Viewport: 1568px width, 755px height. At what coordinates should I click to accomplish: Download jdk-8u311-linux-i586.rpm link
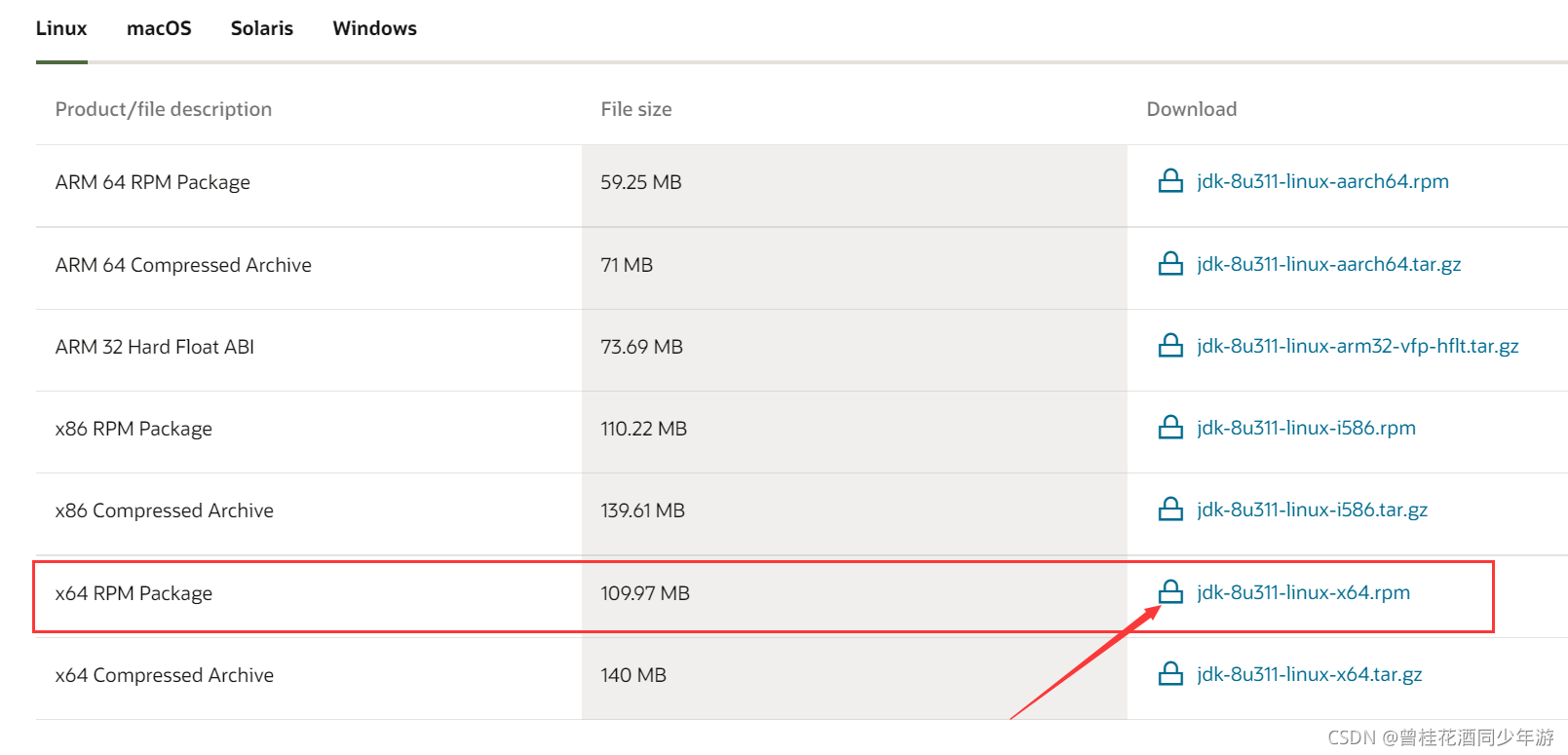1306,428
